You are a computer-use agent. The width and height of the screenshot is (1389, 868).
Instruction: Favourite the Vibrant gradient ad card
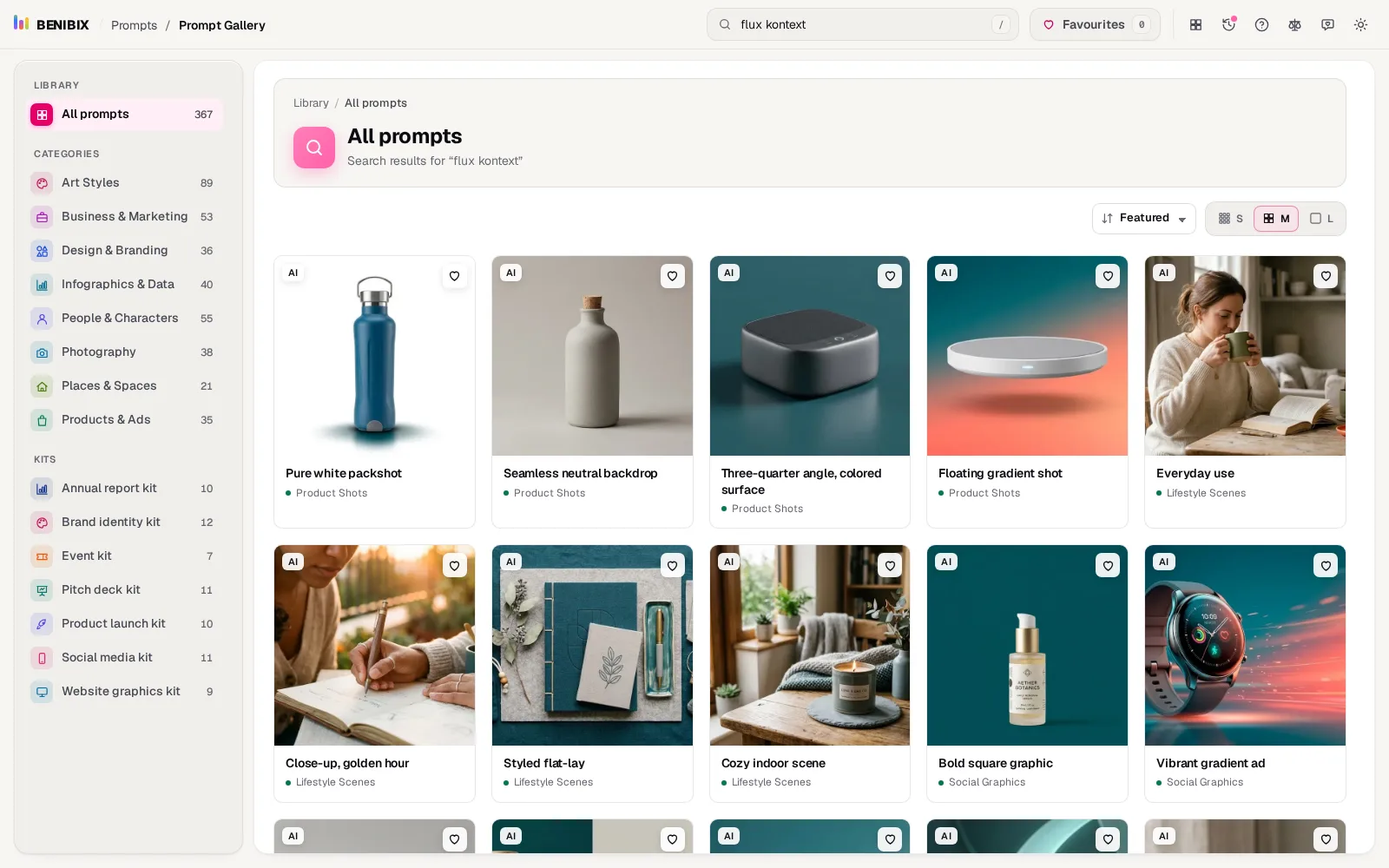[x=1326, y=566]
